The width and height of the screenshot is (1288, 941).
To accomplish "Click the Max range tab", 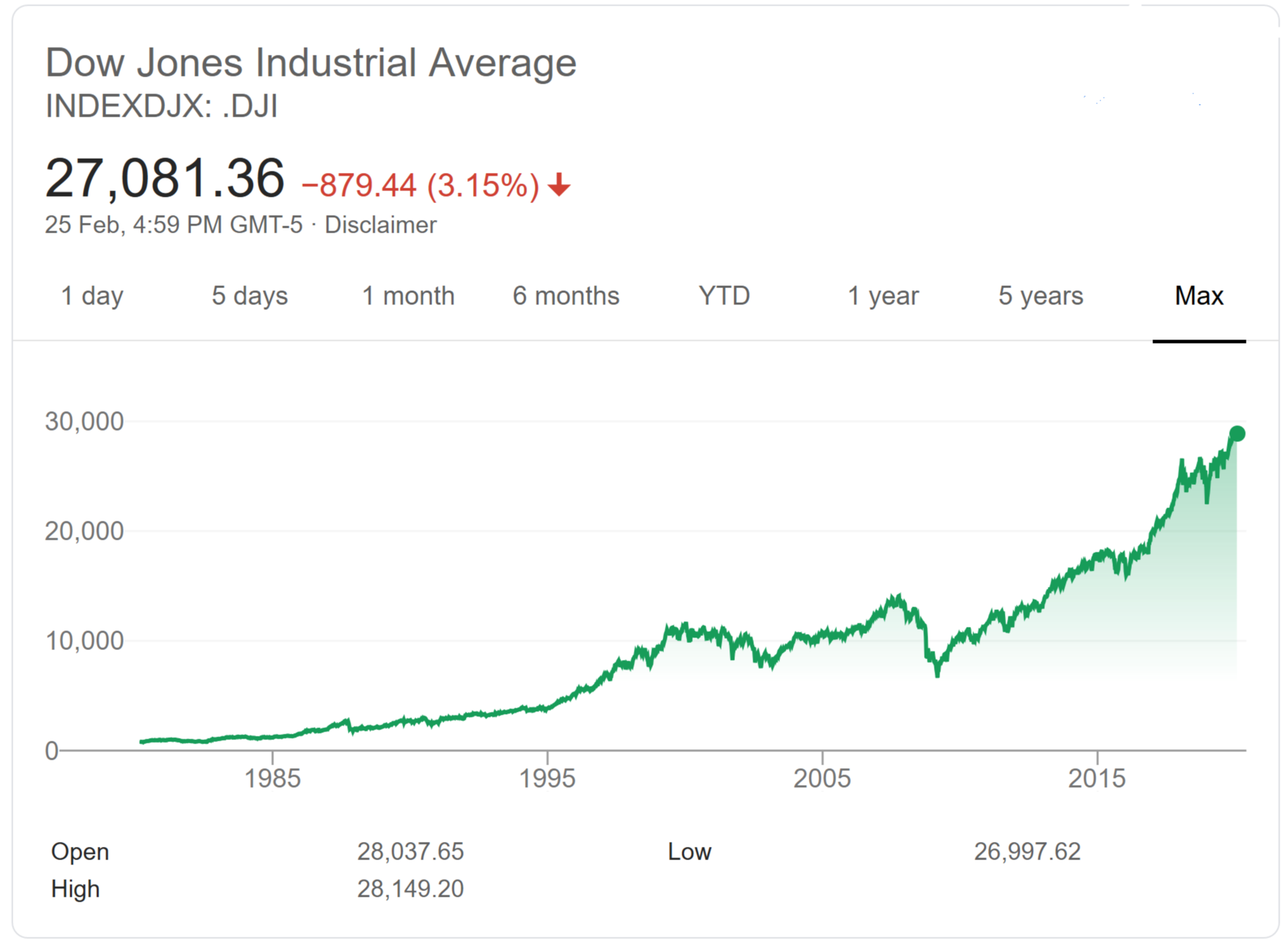I will 1199,296.
